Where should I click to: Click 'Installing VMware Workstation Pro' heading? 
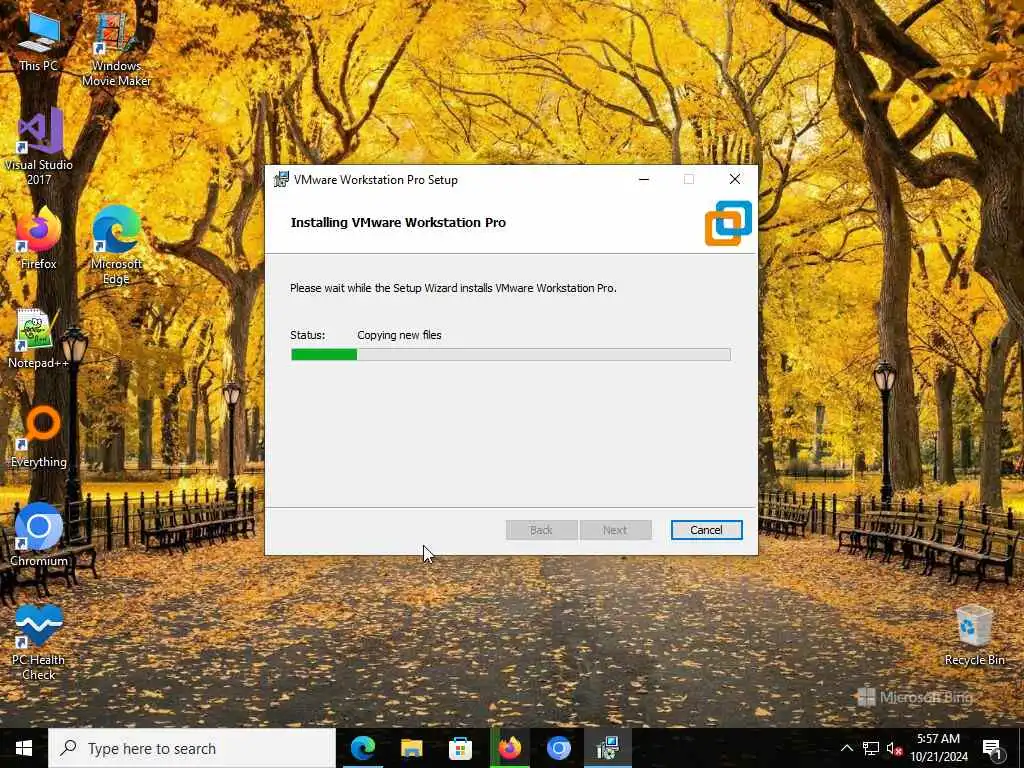(398, 223)
